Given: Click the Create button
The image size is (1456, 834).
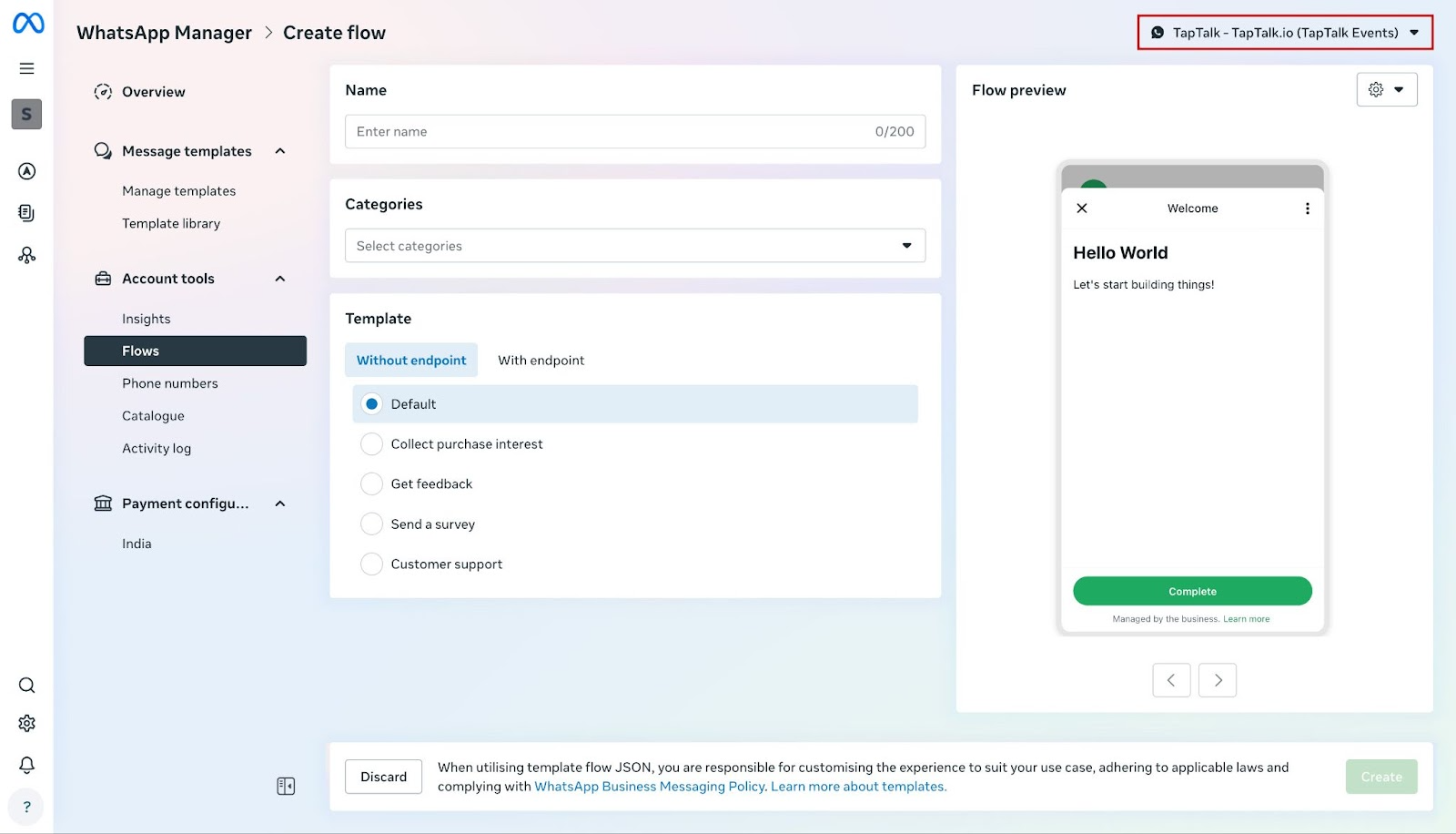Looking at the screenshot, I should point(1381,777).
